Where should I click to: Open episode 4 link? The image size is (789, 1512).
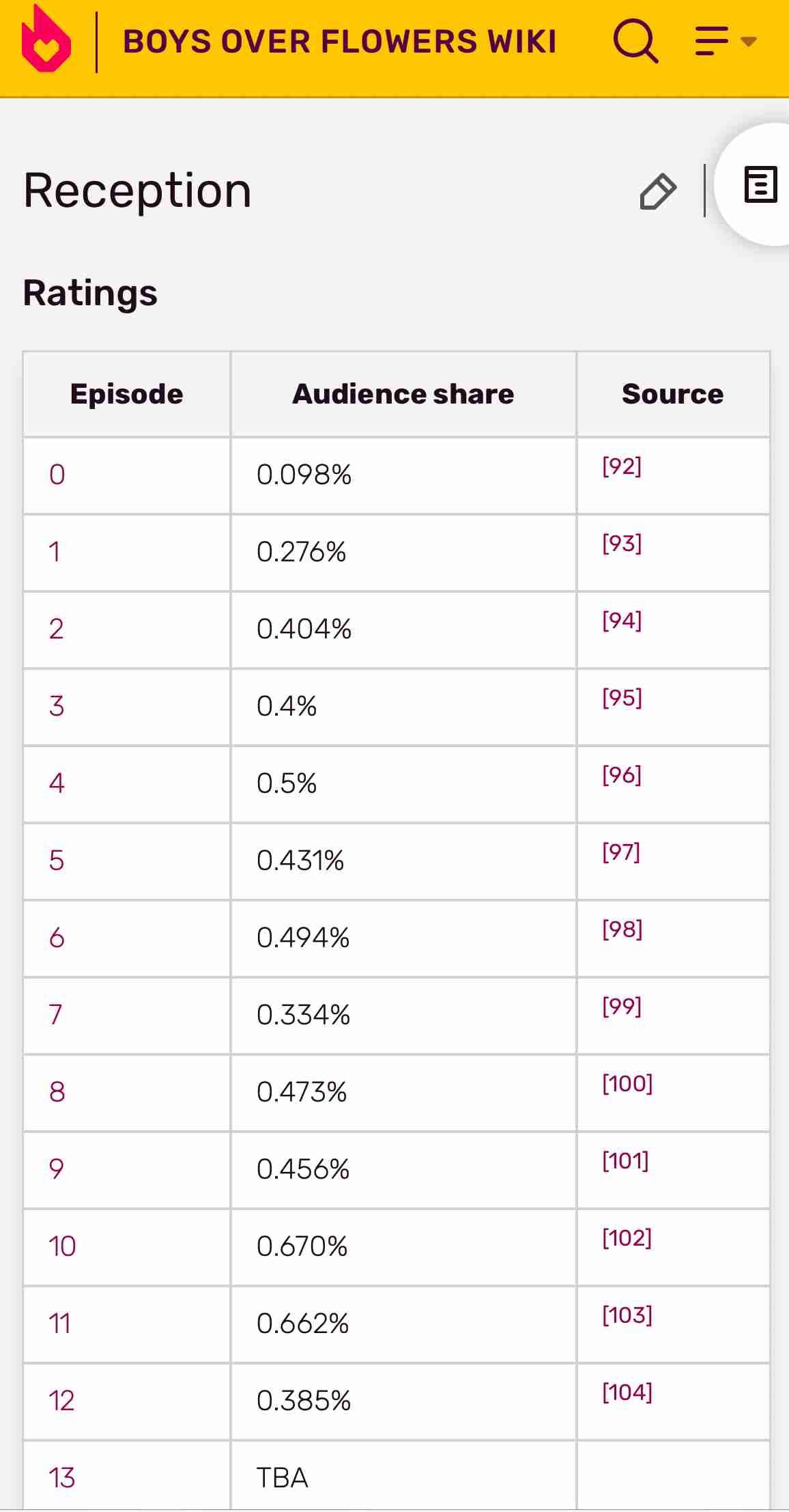tap(57, 783)
